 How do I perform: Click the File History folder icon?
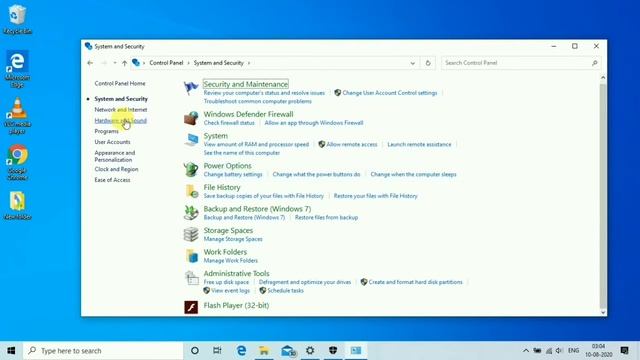(x=191, y=191)
